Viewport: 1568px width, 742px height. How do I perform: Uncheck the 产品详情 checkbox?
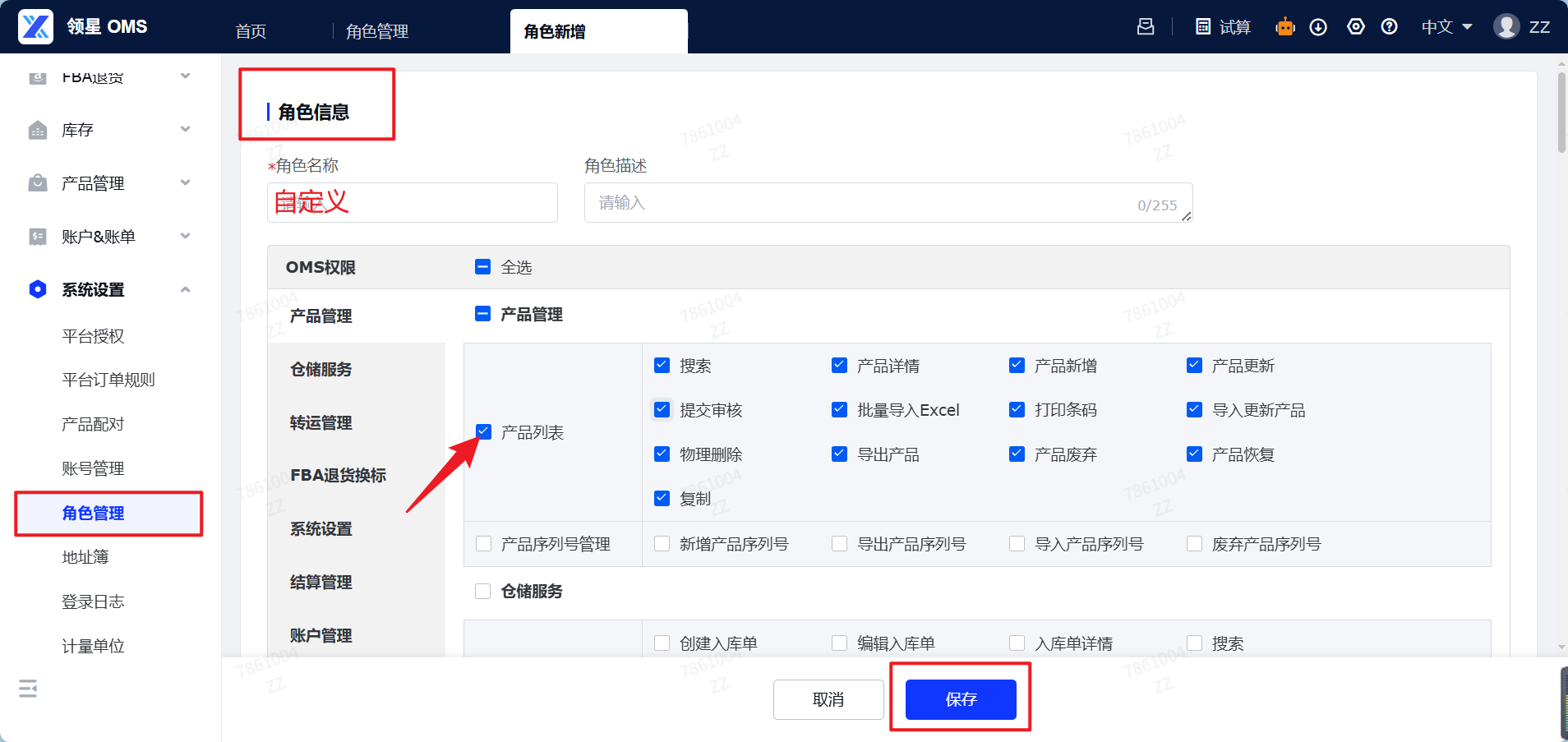839,365
